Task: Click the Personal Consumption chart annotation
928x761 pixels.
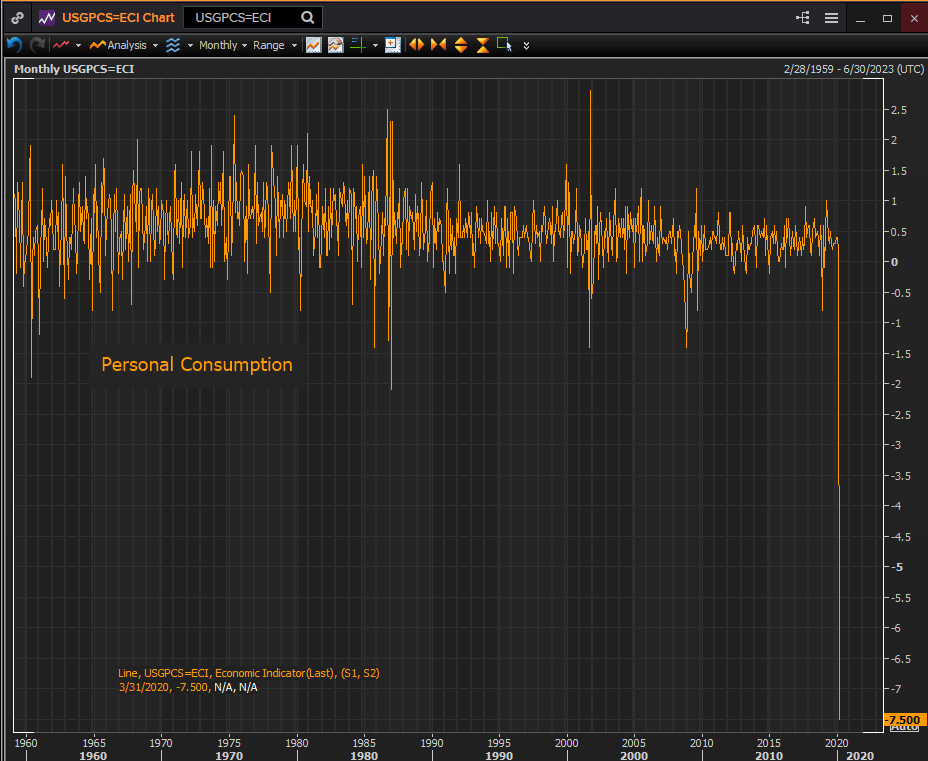Action: 197,365
